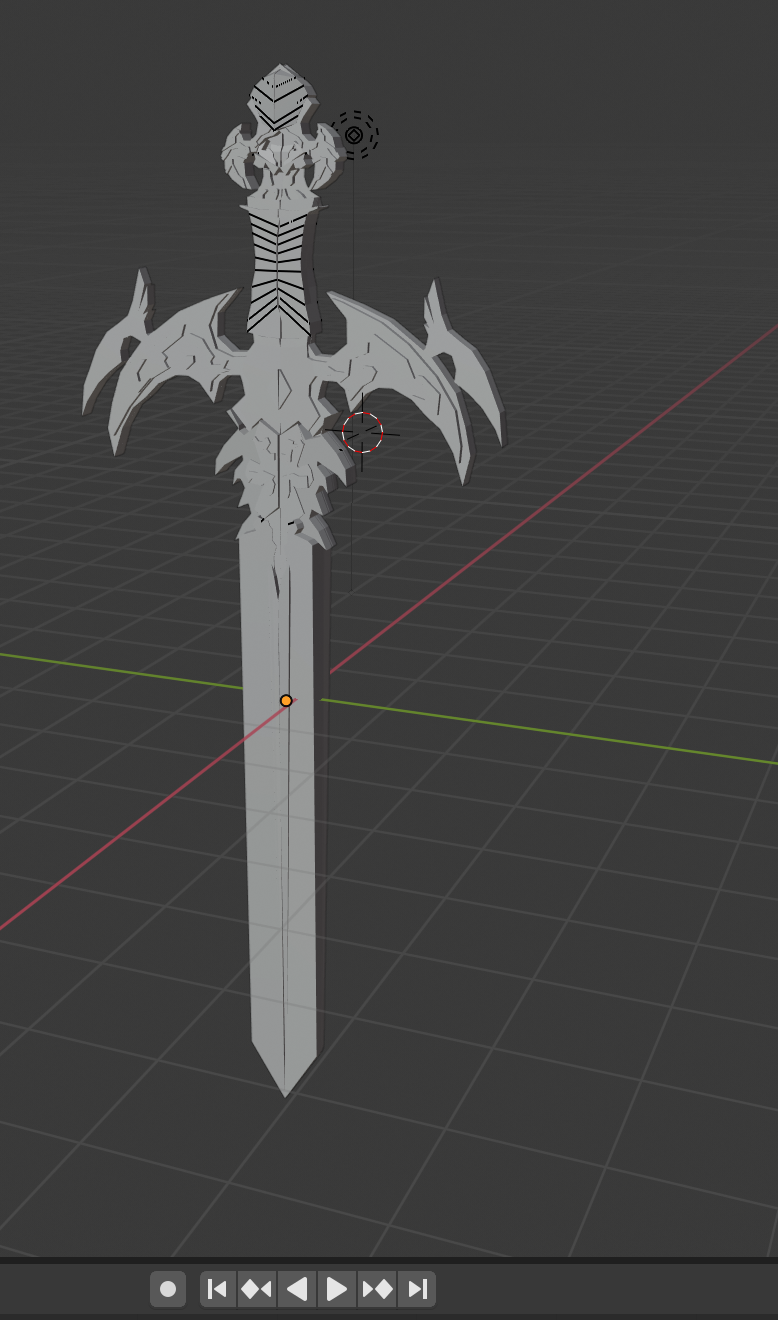The width and height of the screenshot is (778, 1320).
Task: Jump to the previous keyframe
Action: pyautogui.click(x=257, y=1289)
